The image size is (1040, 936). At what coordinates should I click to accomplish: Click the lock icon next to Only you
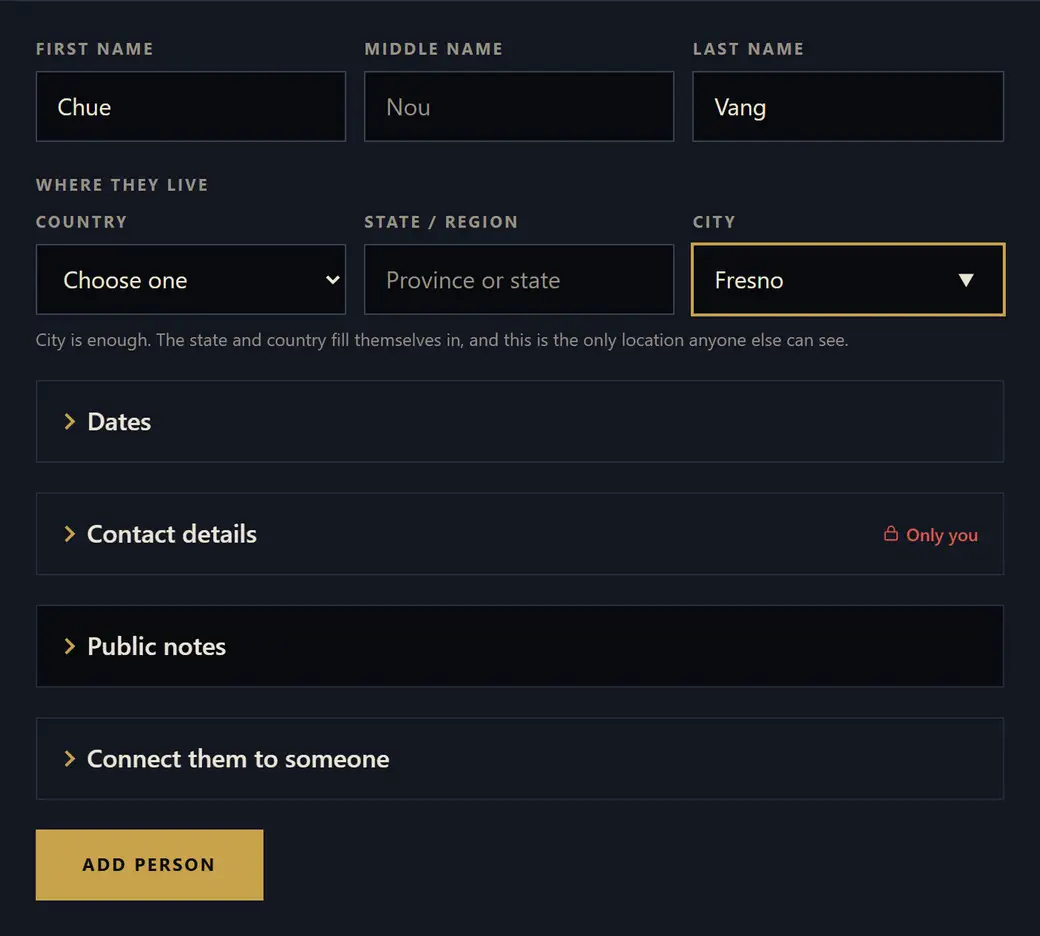891,533
